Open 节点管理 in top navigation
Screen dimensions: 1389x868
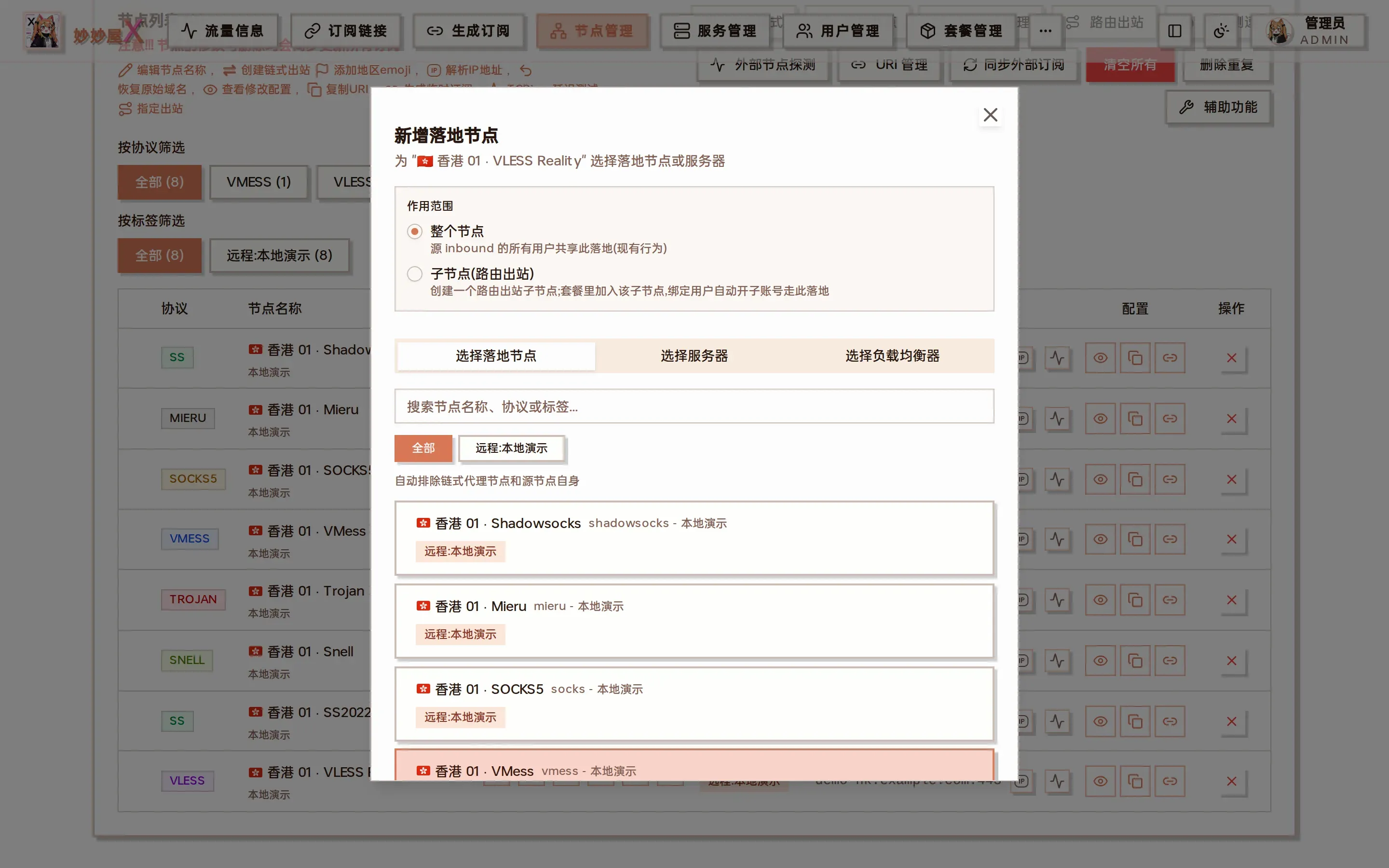pos(592,30)
